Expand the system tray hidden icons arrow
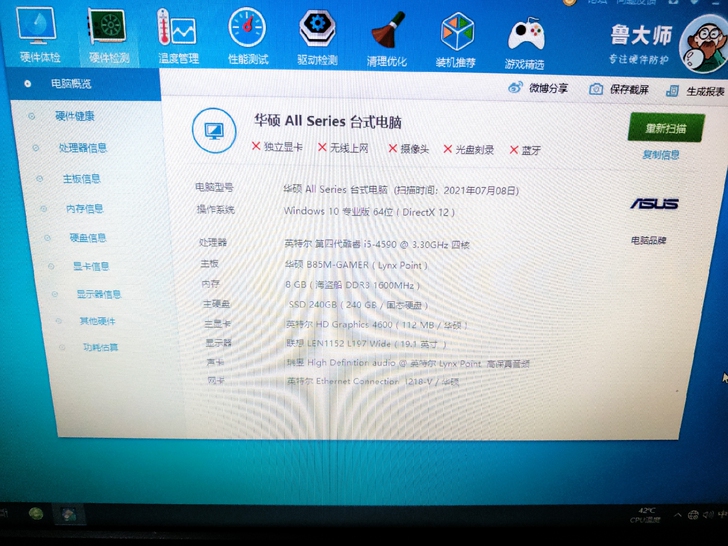Viewport: 728px width, 546px height. pyautogui.click(x=677, y=514)
